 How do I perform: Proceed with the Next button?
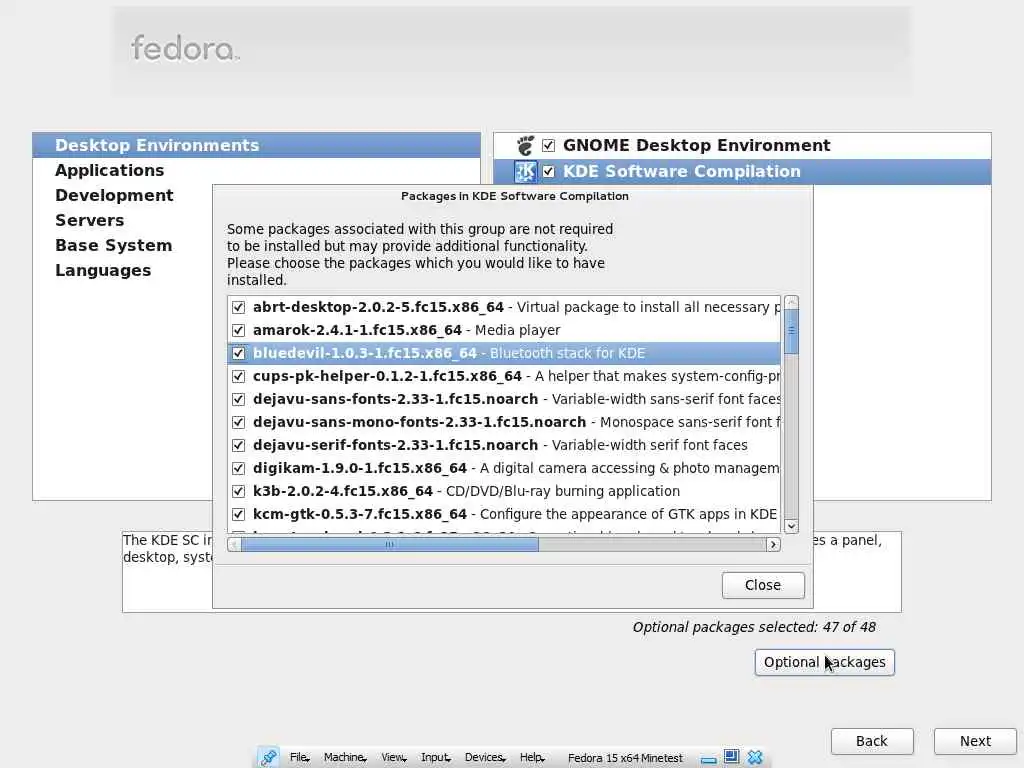[x=975, y=741]
